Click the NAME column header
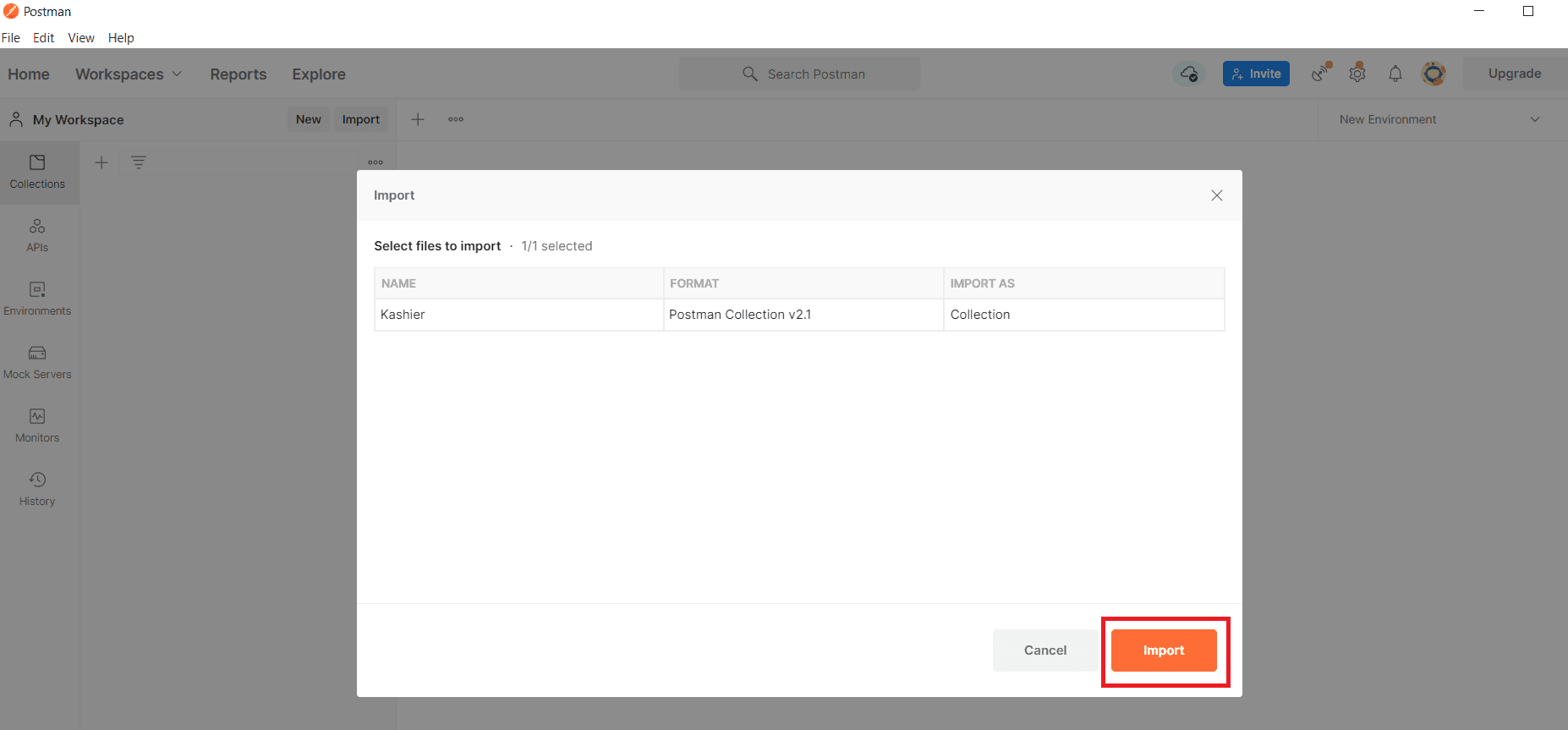The width and height of the screenshot is (1568, 730). 518,283
